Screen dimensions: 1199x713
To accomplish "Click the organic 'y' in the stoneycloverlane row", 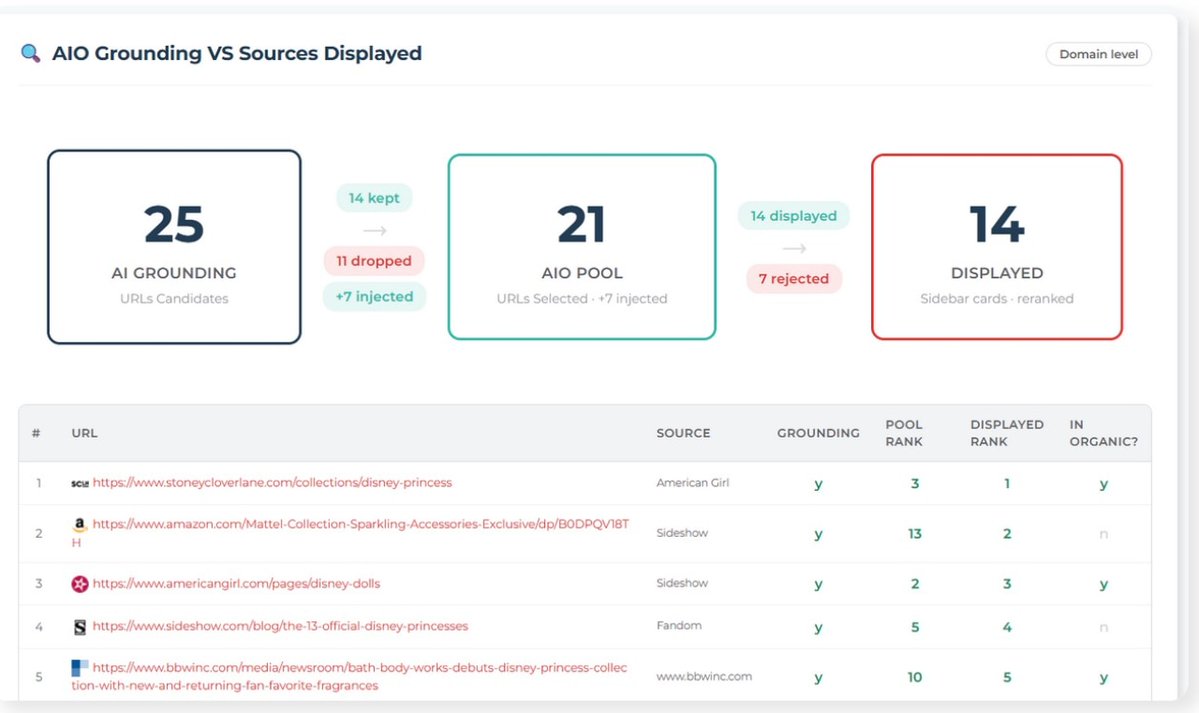I will 1103,484.
